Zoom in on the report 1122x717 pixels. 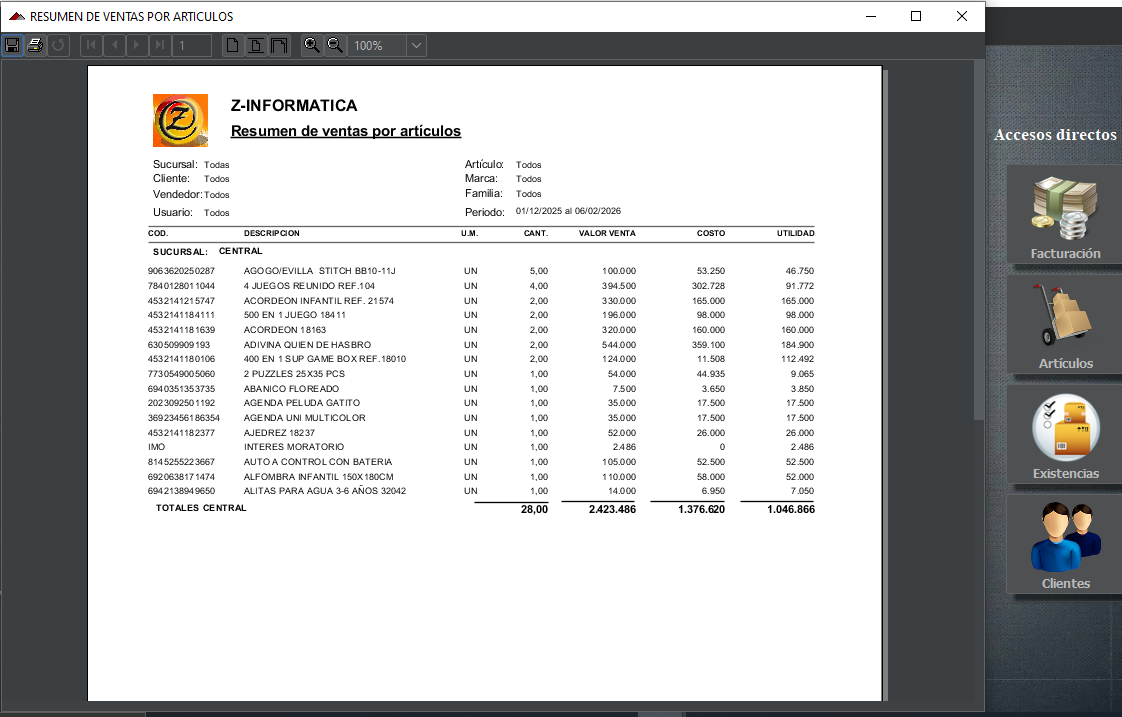coord(311,44)
